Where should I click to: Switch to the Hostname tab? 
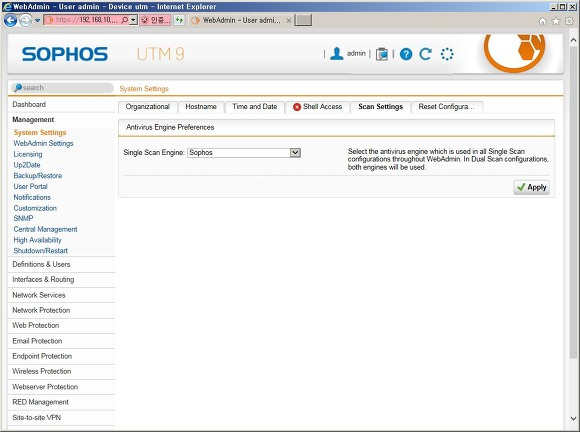201,107
